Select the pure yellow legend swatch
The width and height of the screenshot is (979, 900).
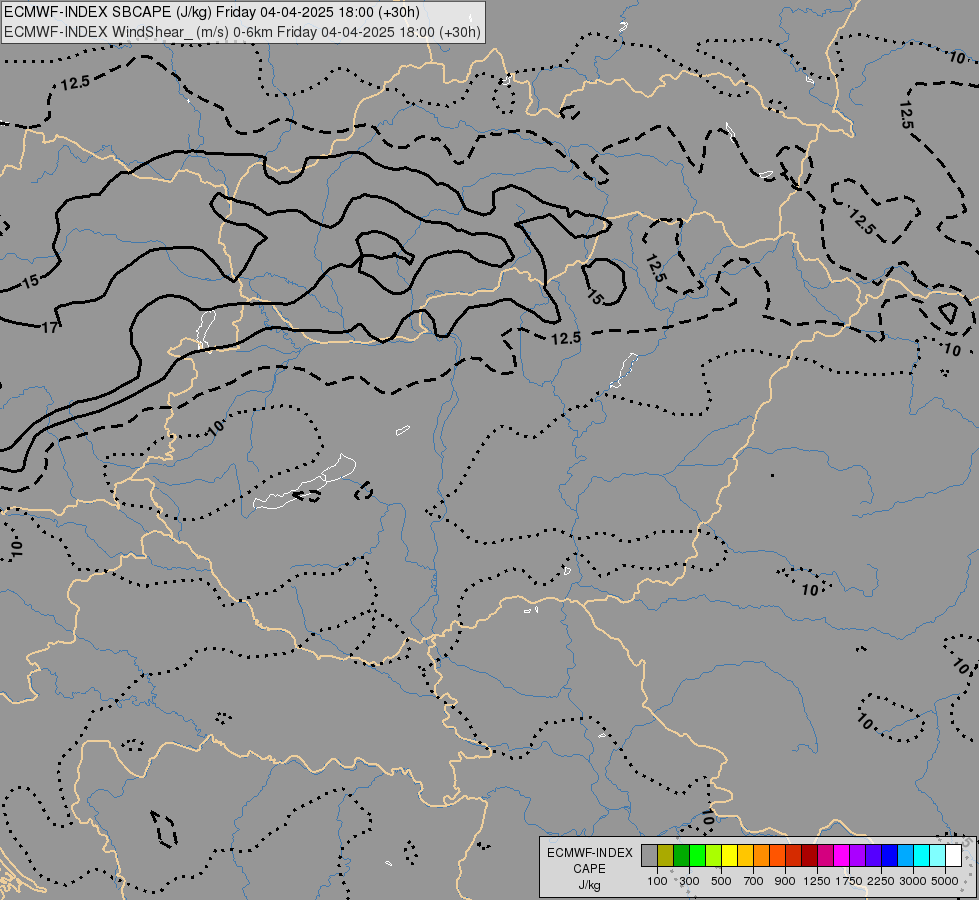[729, 855]
